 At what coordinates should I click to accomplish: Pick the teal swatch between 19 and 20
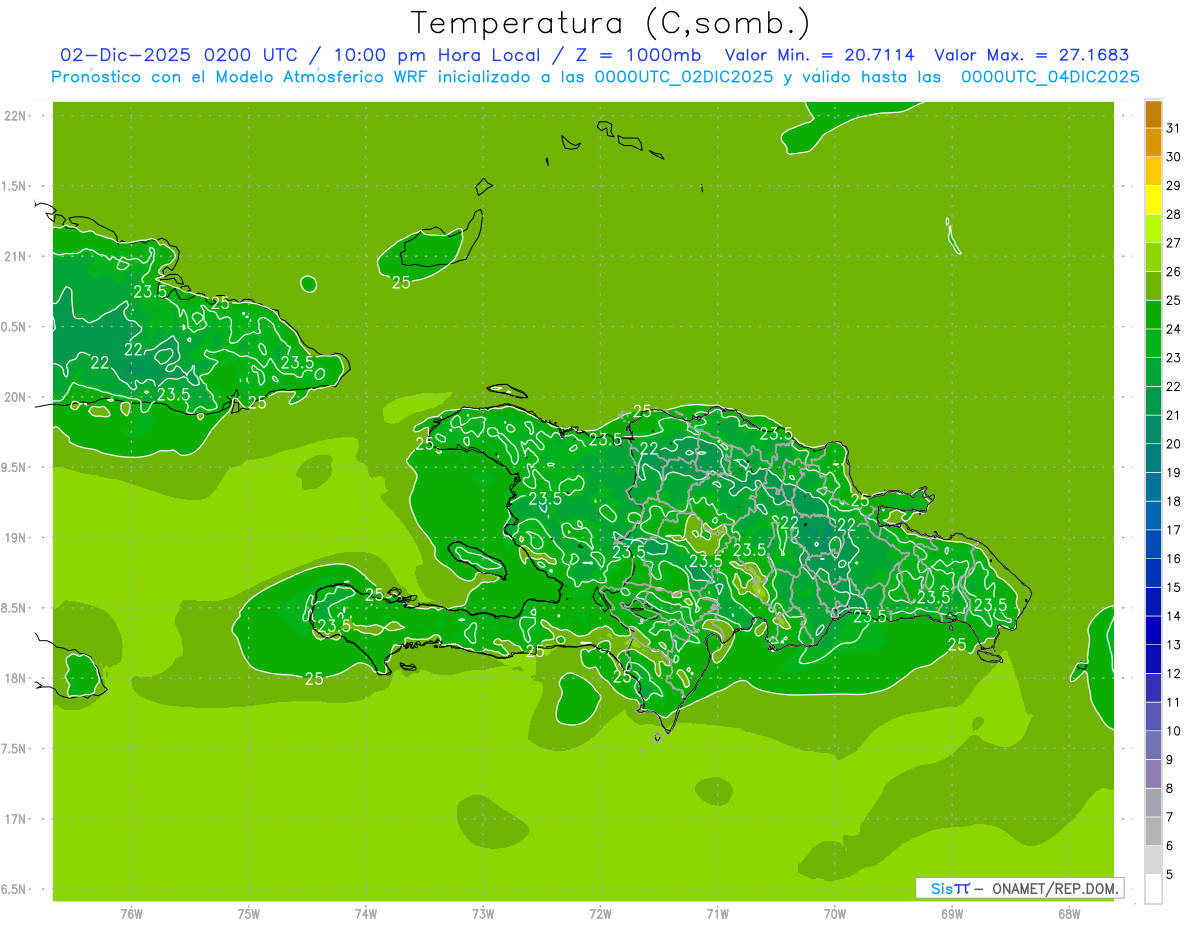(x=1153, y=458)
